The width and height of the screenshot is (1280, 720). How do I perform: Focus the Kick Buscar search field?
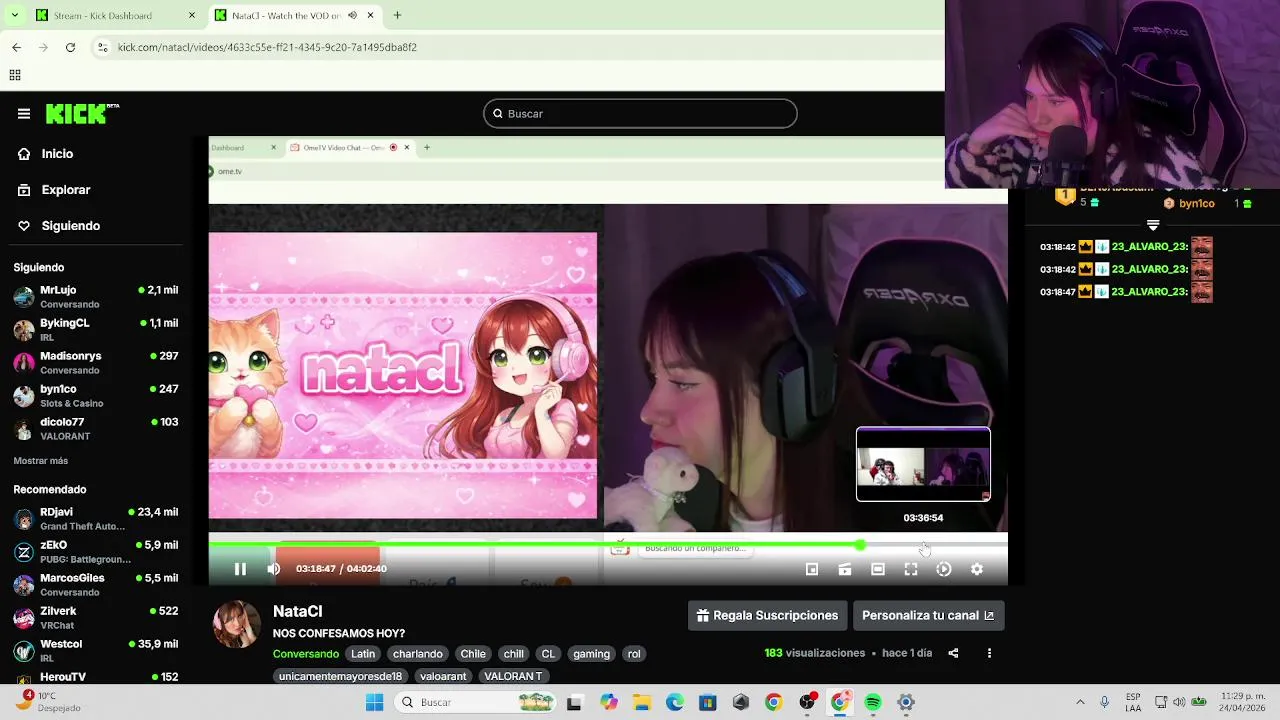click(640, 114)
